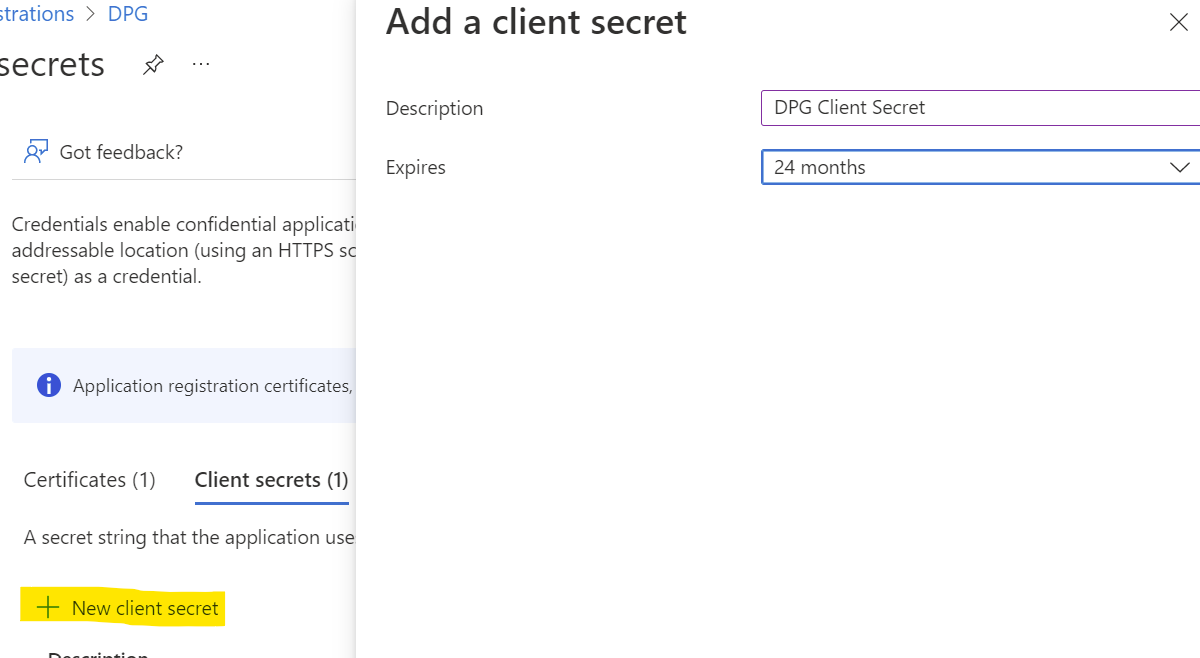Pin the secrets page with the pin icon
Viewport: 1200px width, 658px height.
tap(152, 65)
